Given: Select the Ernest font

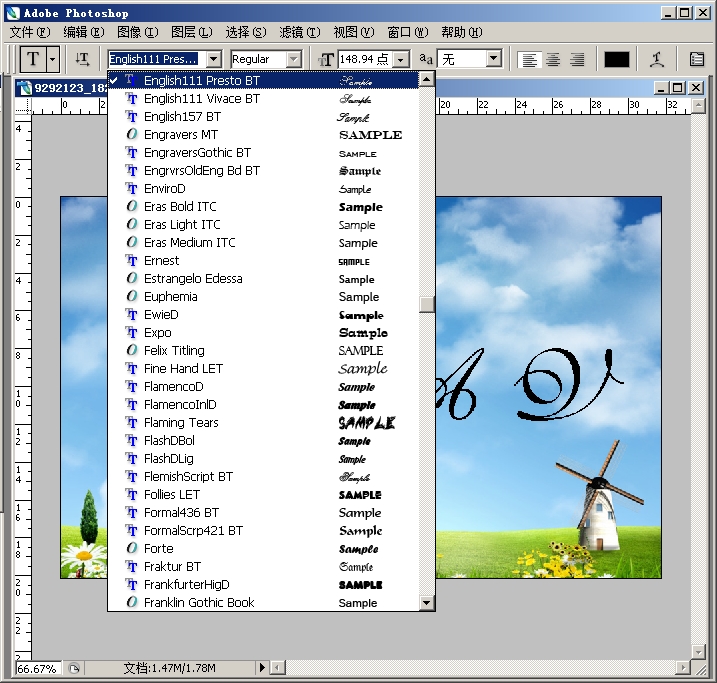Looking at the screenshot, I should click(x=263, y=261).
